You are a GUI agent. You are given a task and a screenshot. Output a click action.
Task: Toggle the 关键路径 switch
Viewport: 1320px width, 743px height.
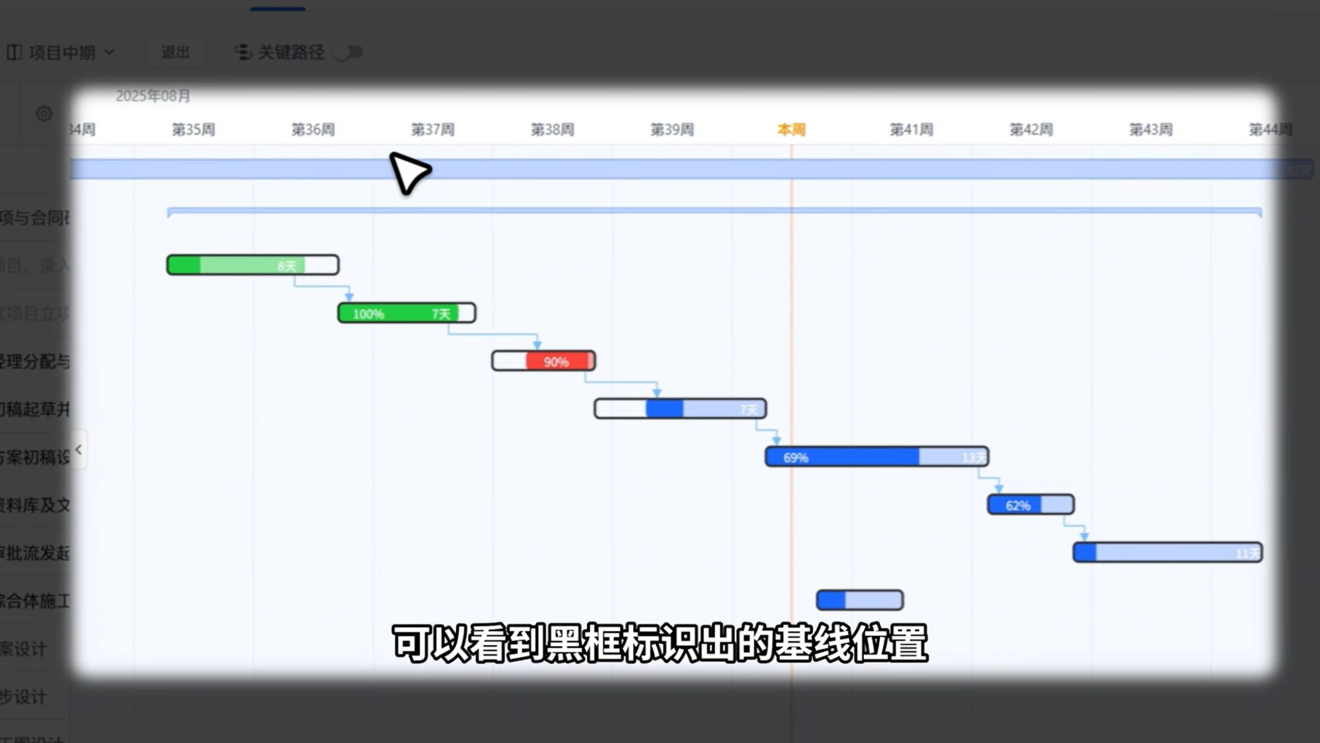tap(348, 52)
